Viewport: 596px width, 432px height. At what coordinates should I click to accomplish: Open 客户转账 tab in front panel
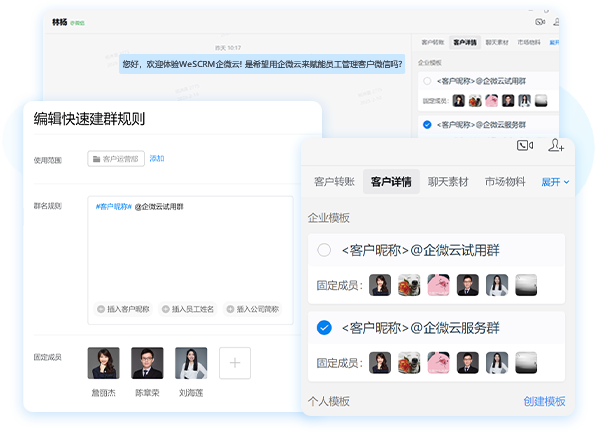(334, 182)
